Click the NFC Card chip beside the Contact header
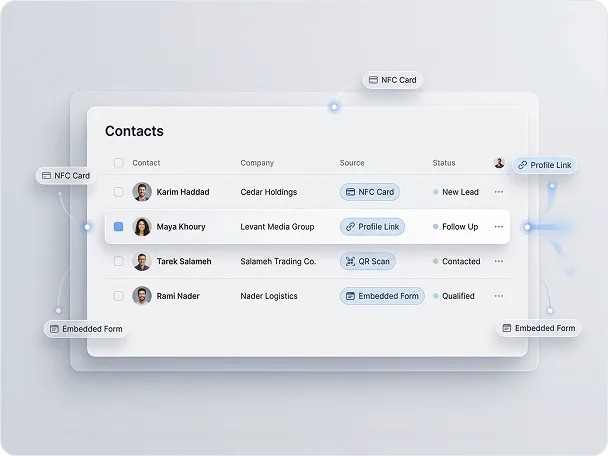 coord(66,176)
